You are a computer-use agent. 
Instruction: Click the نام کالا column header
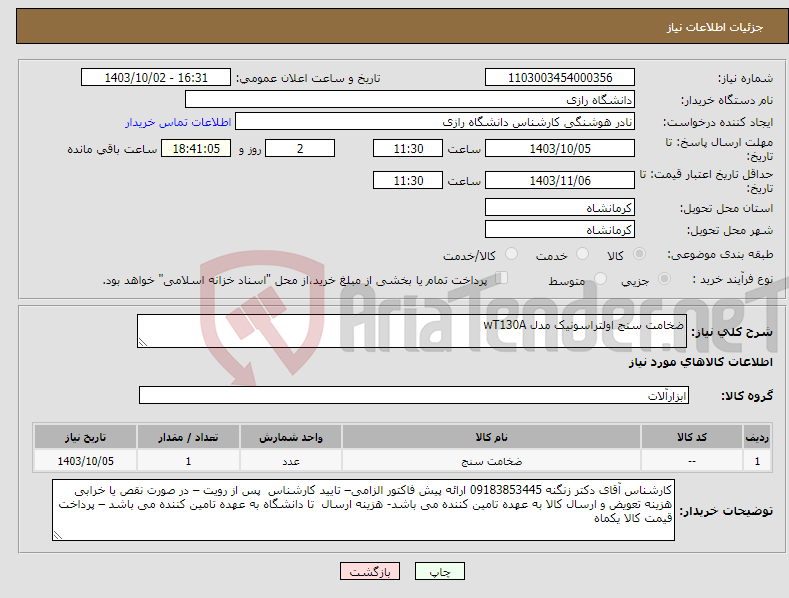tap(492, 437)
